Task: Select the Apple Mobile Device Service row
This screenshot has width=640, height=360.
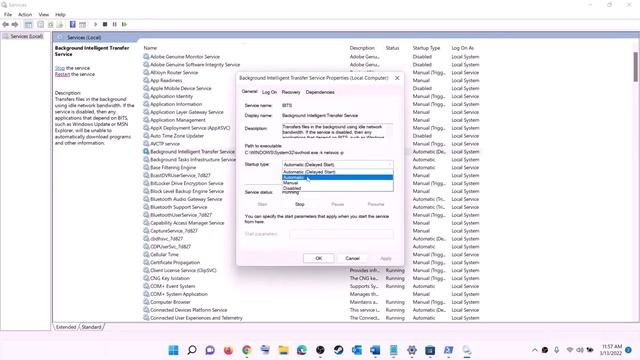Action: point(311,88)
